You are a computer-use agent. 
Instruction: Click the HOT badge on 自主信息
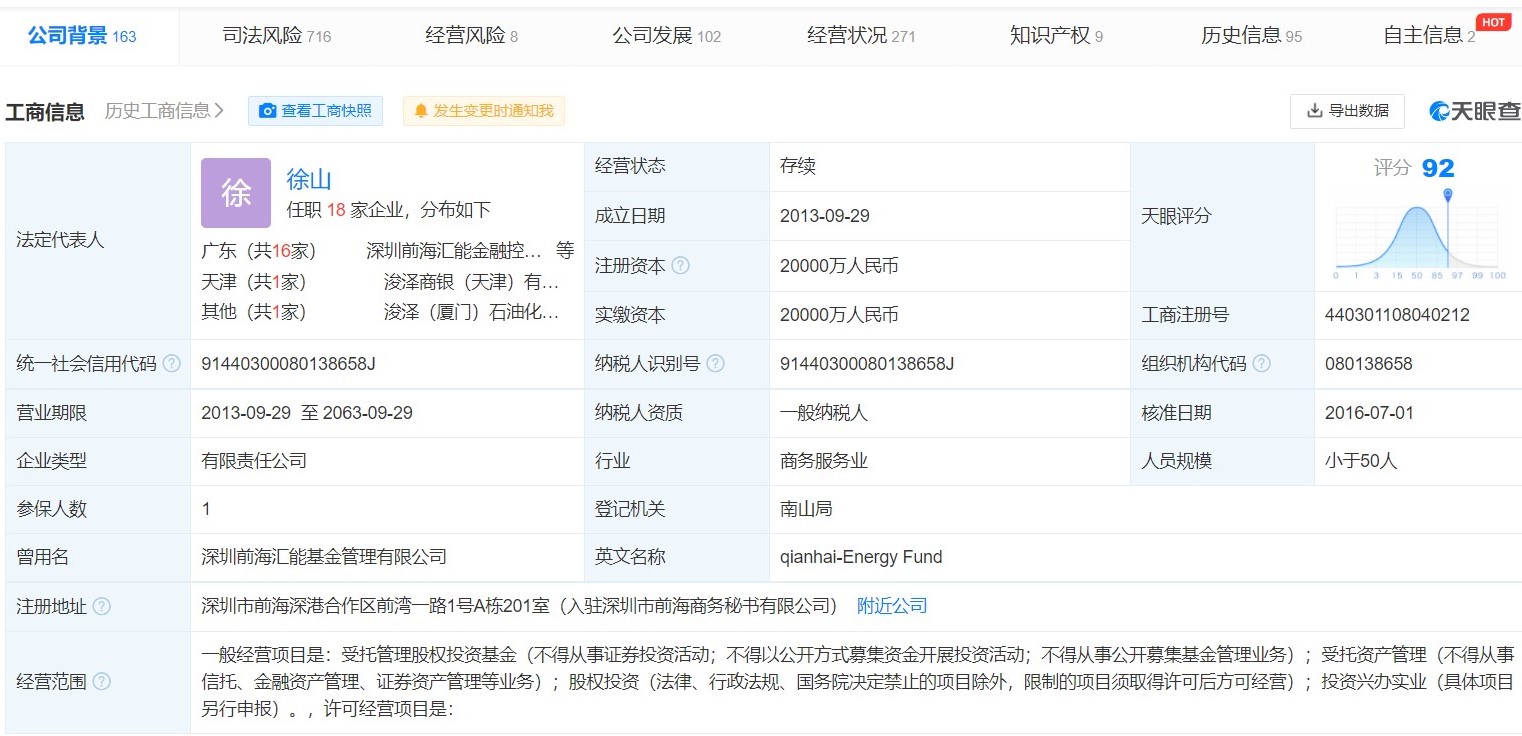[x=1493, y=23]
